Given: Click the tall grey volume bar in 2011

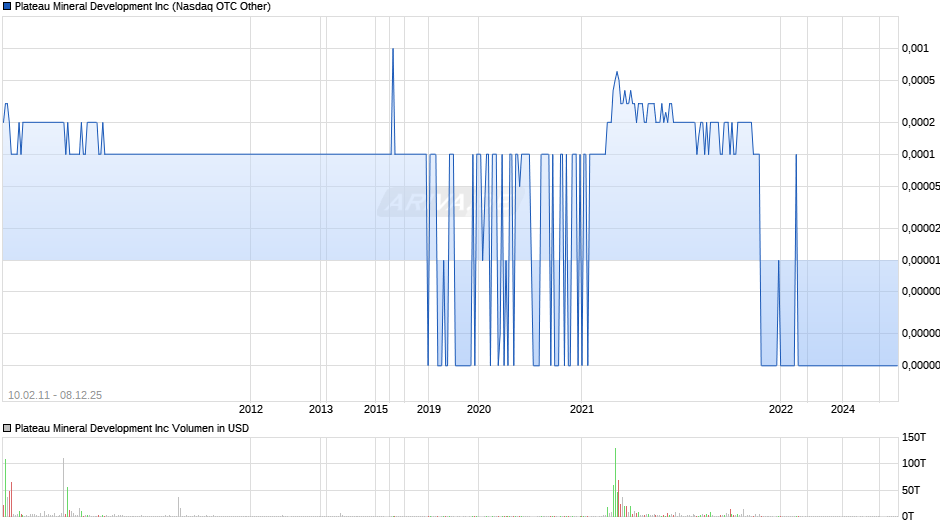Looking at the screenshot, I should tap(64, 487).
